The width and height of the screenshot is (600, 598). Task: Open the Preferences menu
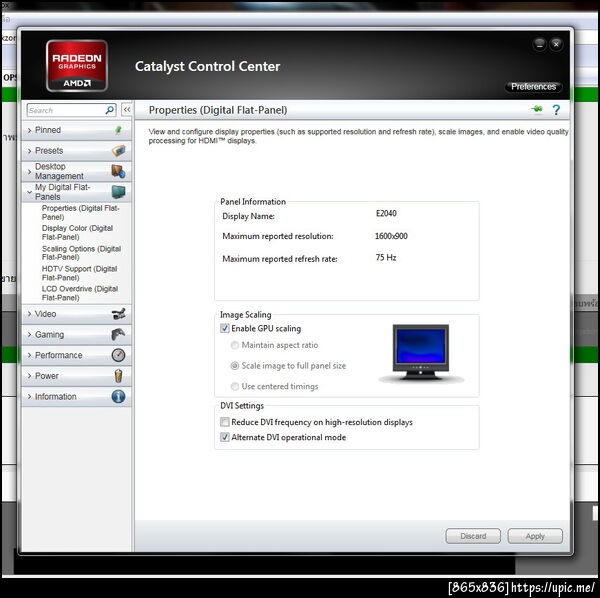(x=533, y=86)
